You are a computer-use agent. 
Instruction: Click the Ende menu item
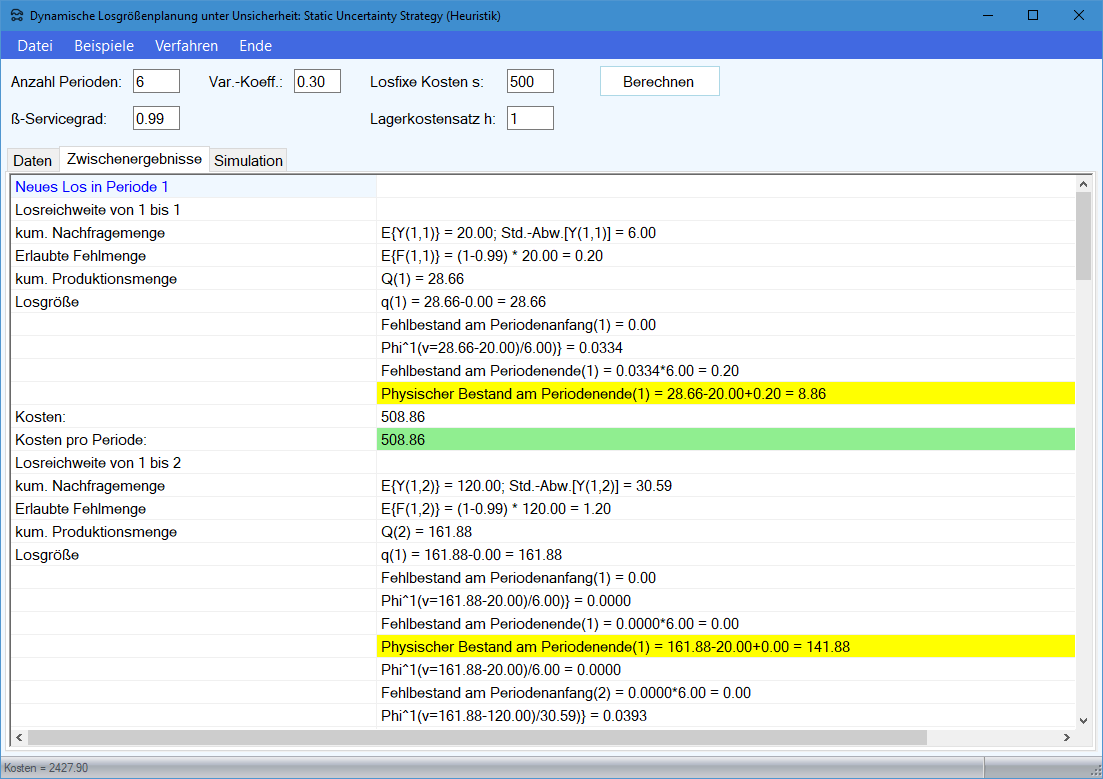click(255, 46)
